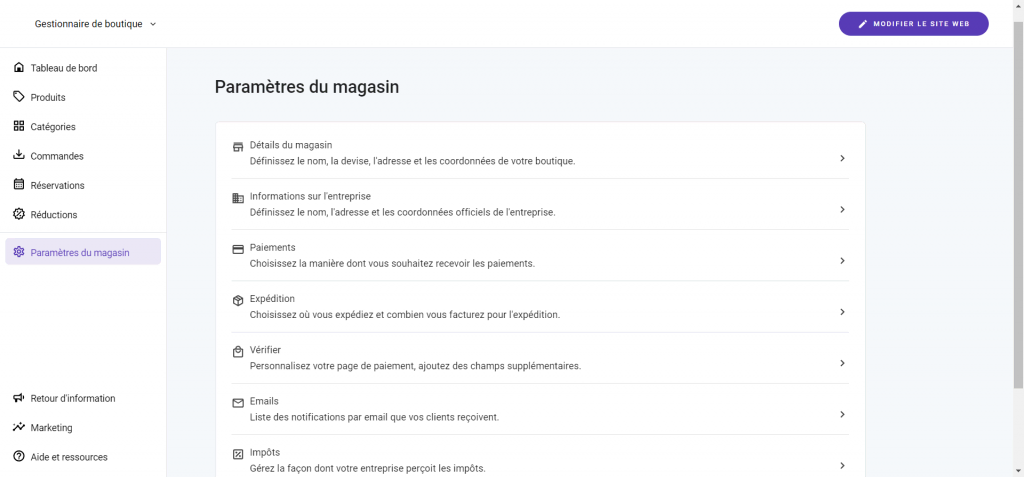The width and height of the screenshot is (1024, 477).
Task: Click the Aide et ressources question icon
Action: pyautogui.click(x=19, y=457)
